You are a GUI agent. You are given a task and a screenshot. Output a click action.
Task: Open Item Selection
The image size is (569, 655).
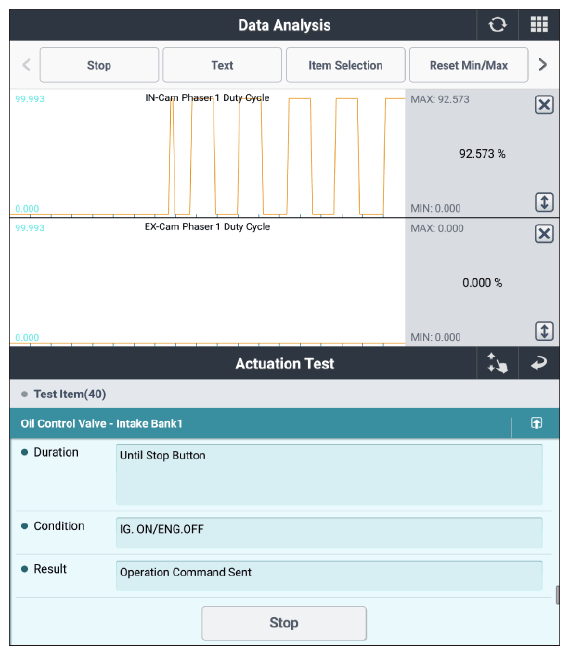(345, 65)
